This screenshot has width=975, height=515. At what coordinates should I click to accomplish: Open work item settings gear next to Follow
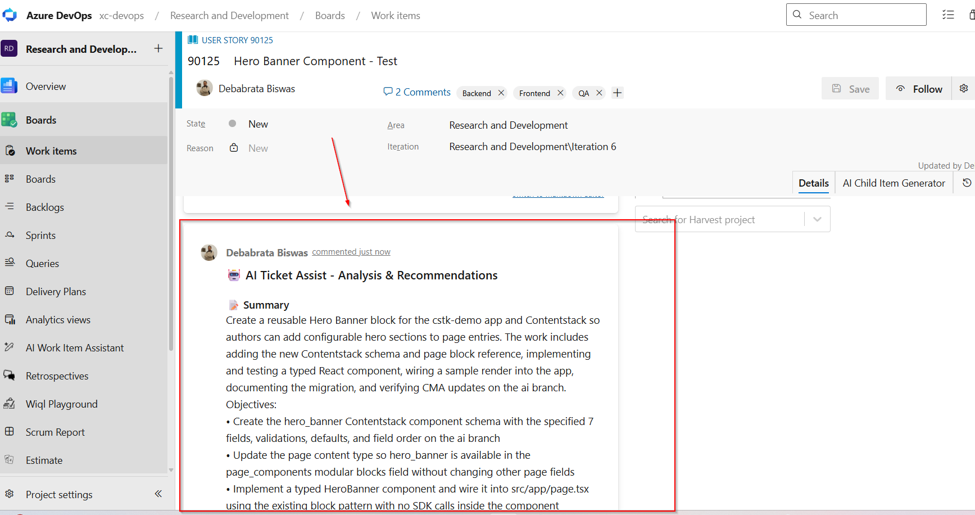(963, 88)
